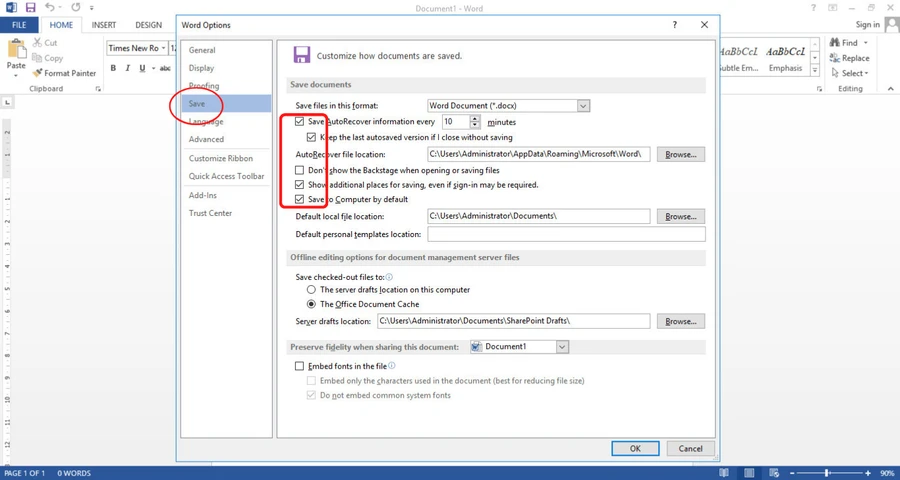Image resolution: width=900 pixels, height=480 pixels.
Task: Click the zoom slider handle in status bar
Action: [x=827, y=473]
